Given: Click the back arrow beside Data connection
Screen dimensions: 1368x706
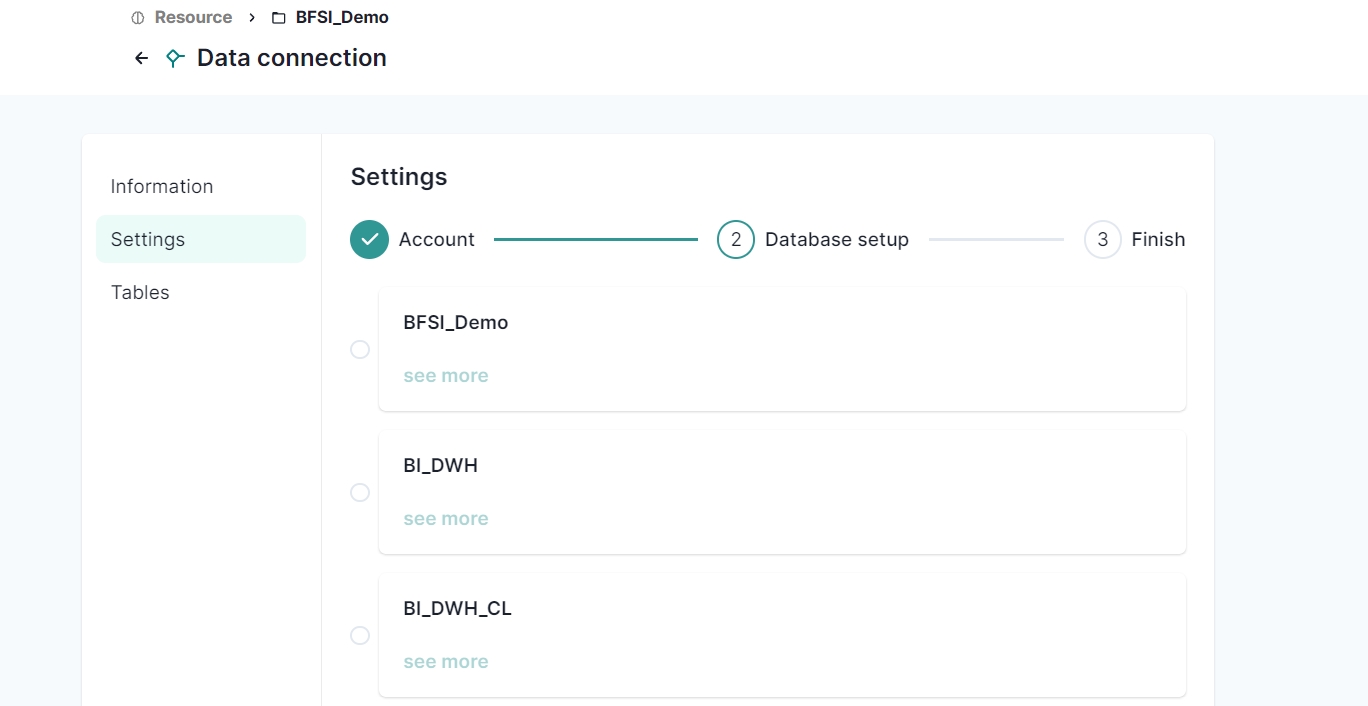Looking at the screenshot, I should (x=141, y=58).
